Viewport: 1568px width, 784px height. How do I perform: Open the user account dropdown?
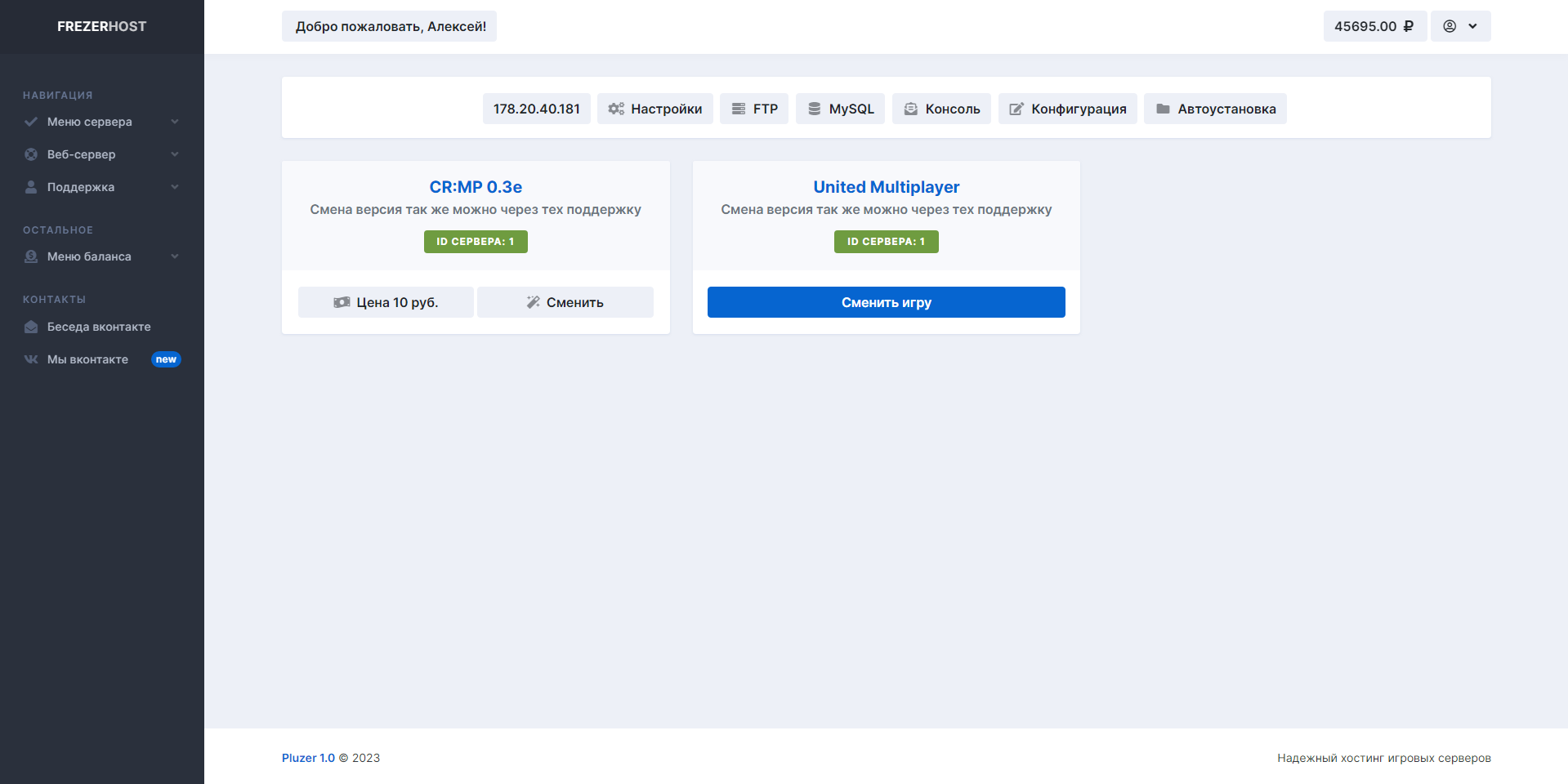tap(1460, 26)
